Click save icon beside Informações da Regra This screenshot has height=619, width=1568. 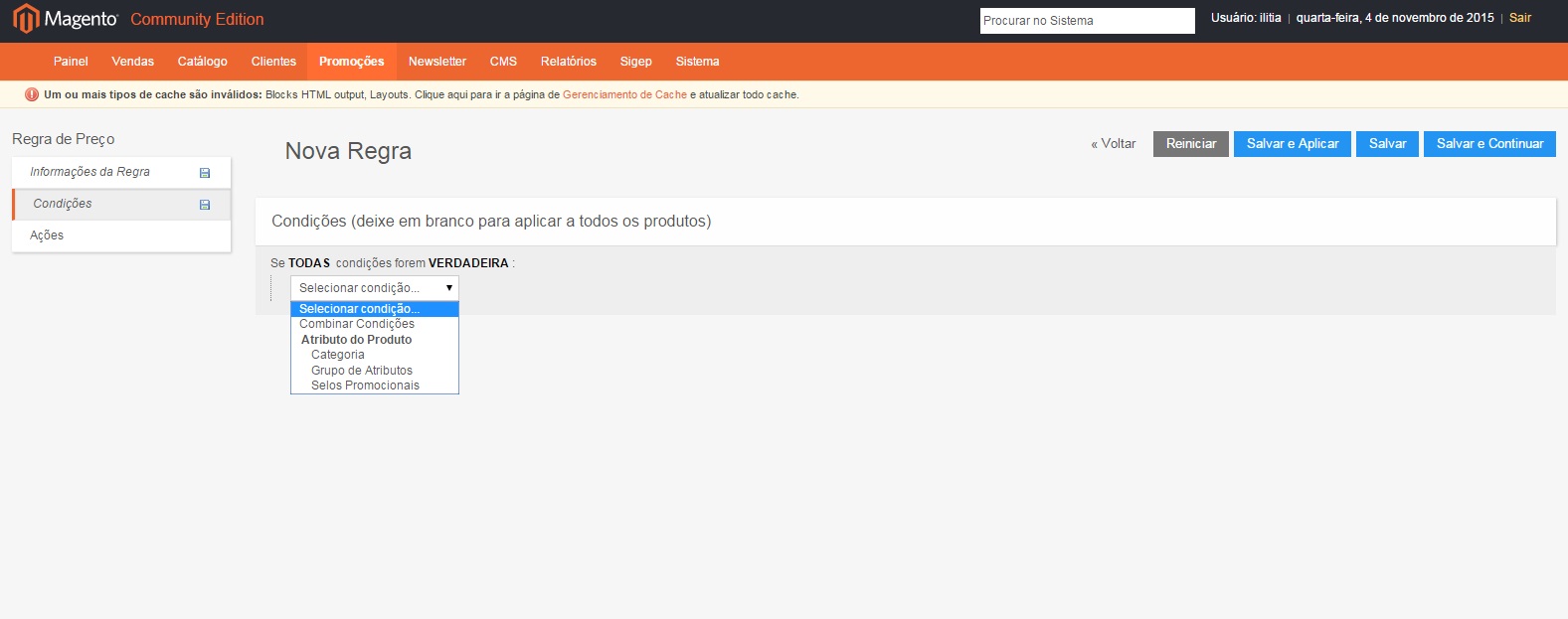pos(205,173)
